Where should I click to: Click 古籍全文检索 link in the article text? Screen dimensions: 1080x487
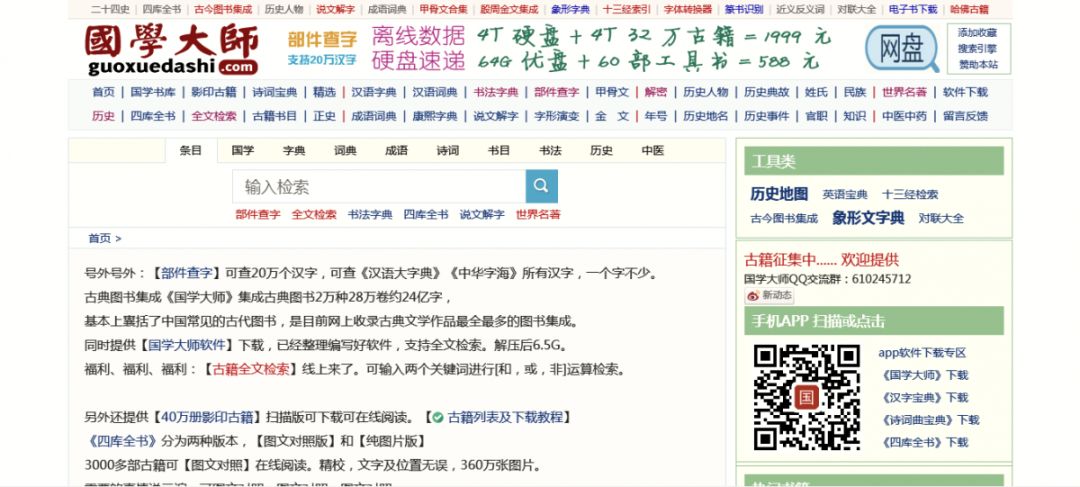(251, 369)
